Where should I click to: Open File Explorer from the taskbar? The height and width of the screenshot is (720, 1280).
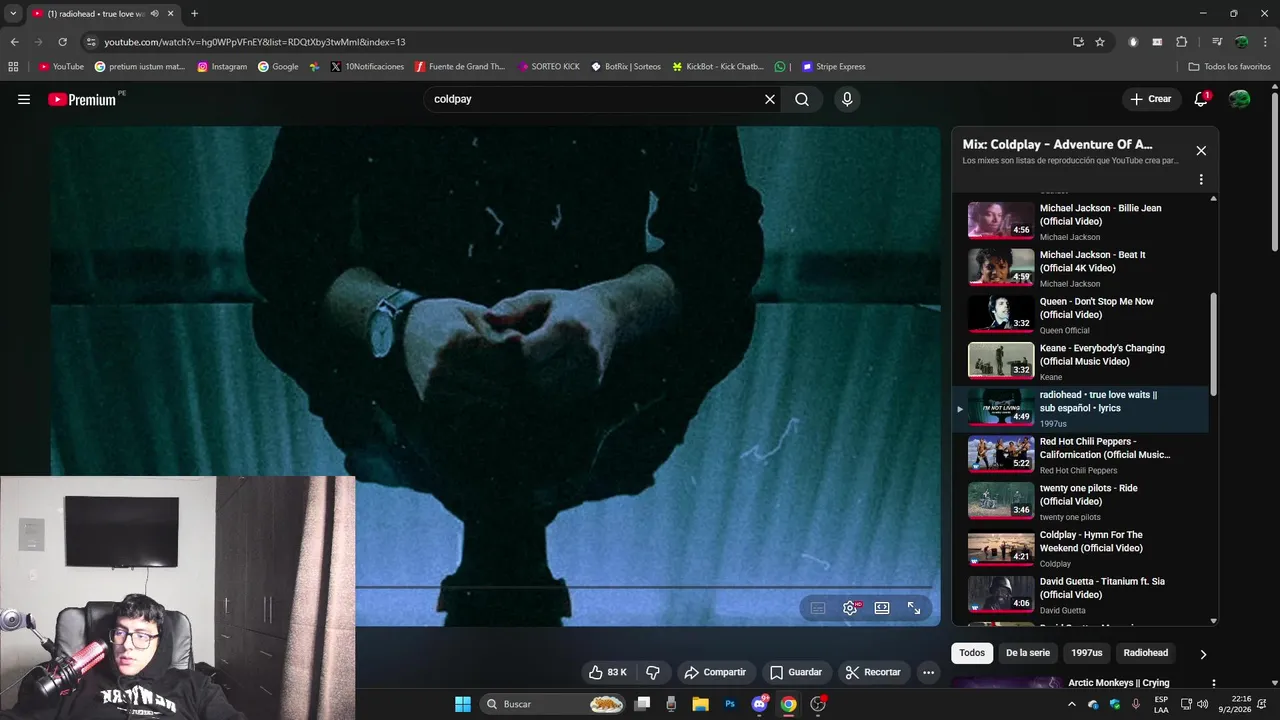tap(700, 704)
